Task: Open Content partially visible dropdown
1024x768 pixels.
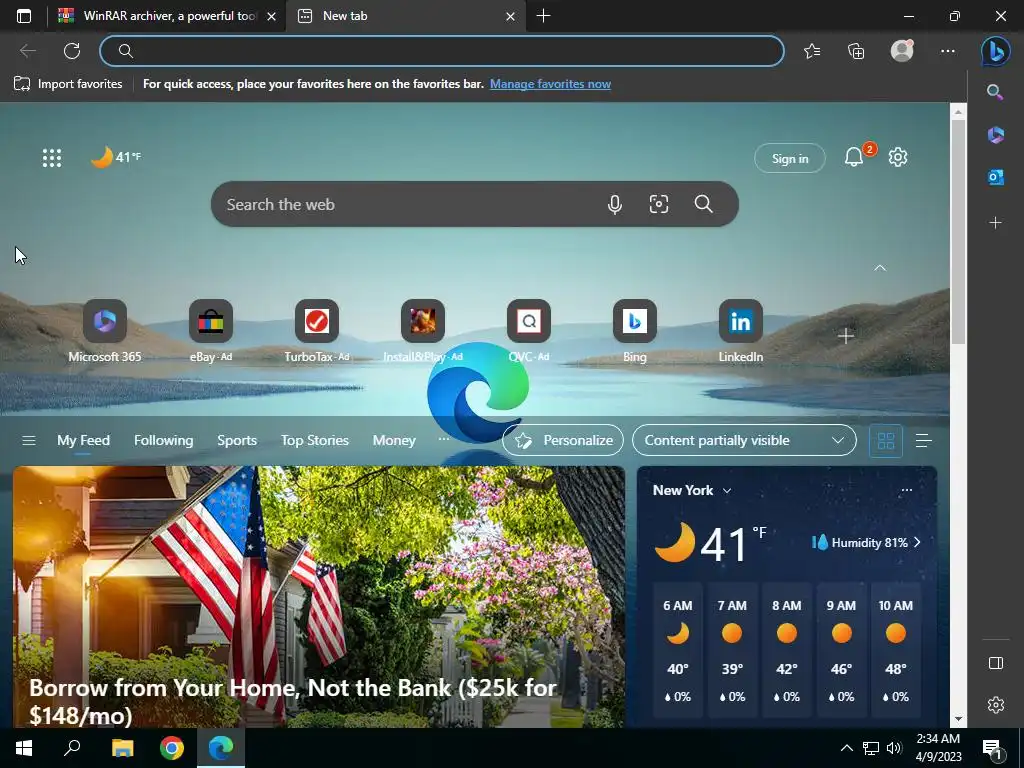Action: pyautogui.click(x=744, y=441)
